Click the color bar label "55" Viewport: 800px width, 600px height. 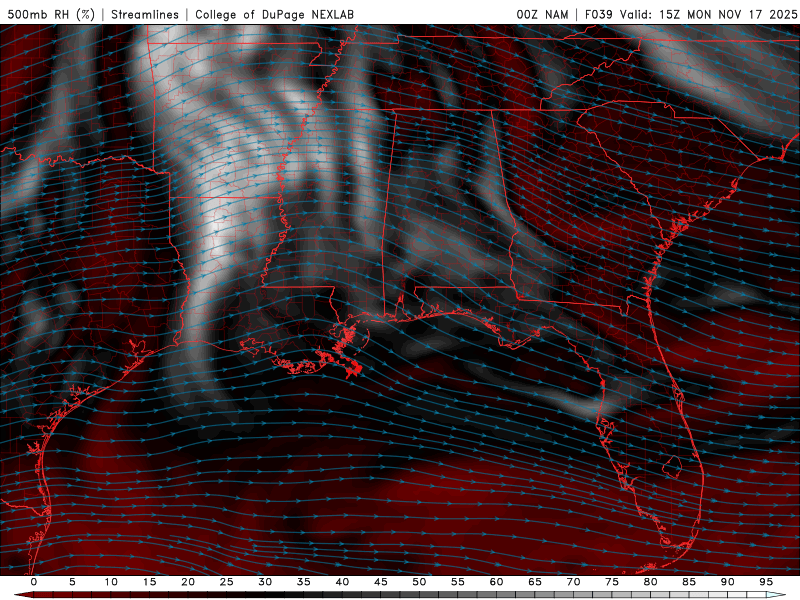click(x=458, y=582)
